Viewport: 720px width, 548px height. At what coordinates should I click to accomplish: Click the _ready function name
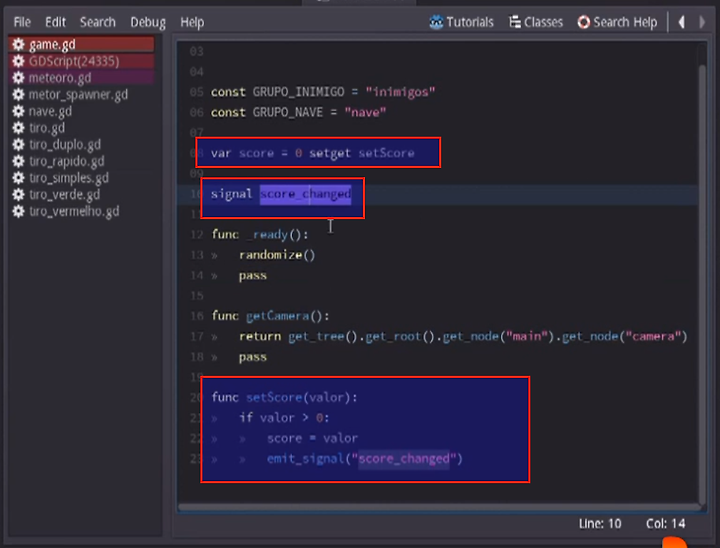tap(267, 235)
